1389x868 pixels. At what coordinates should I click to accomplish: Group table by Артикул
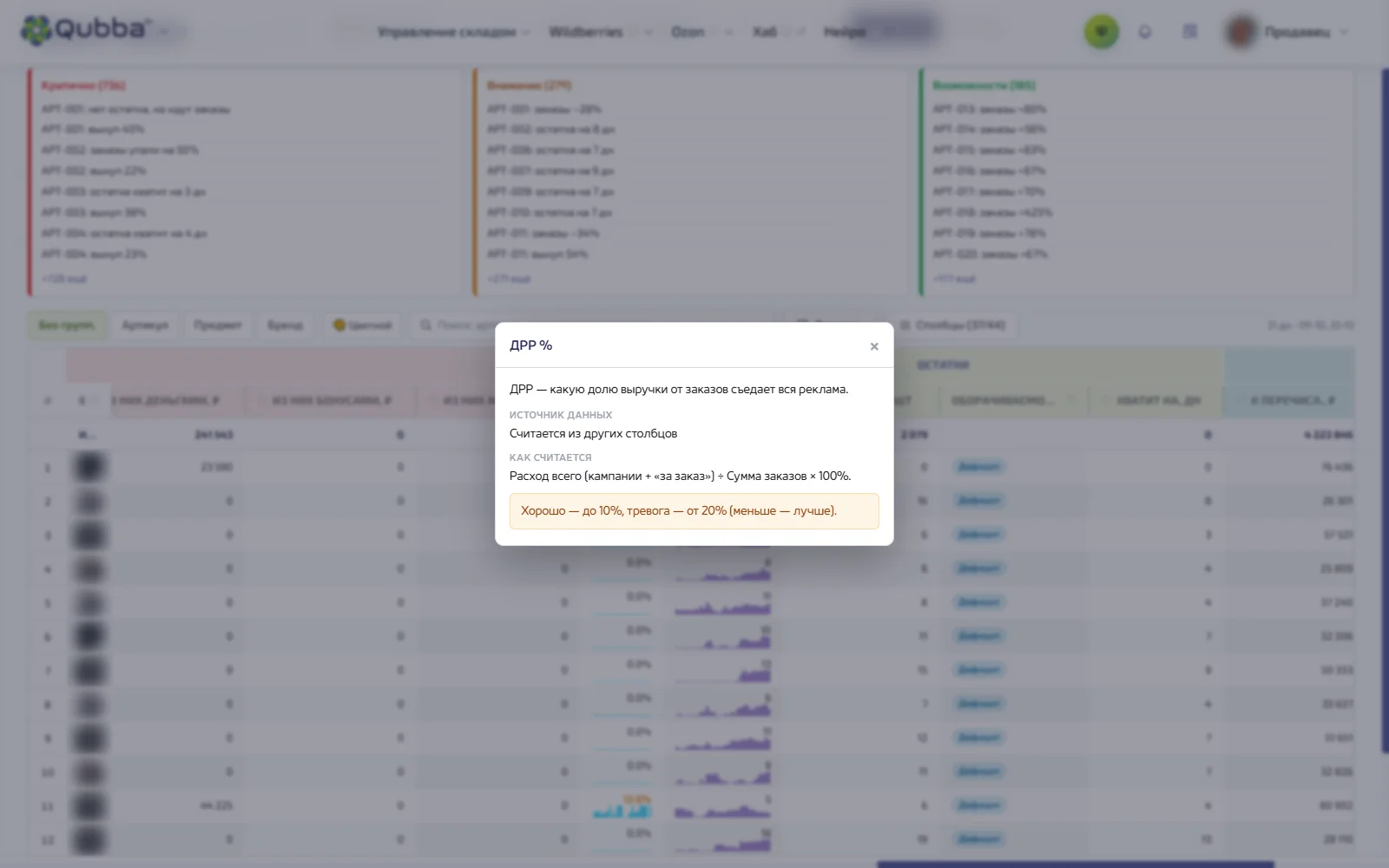point(145,325)
